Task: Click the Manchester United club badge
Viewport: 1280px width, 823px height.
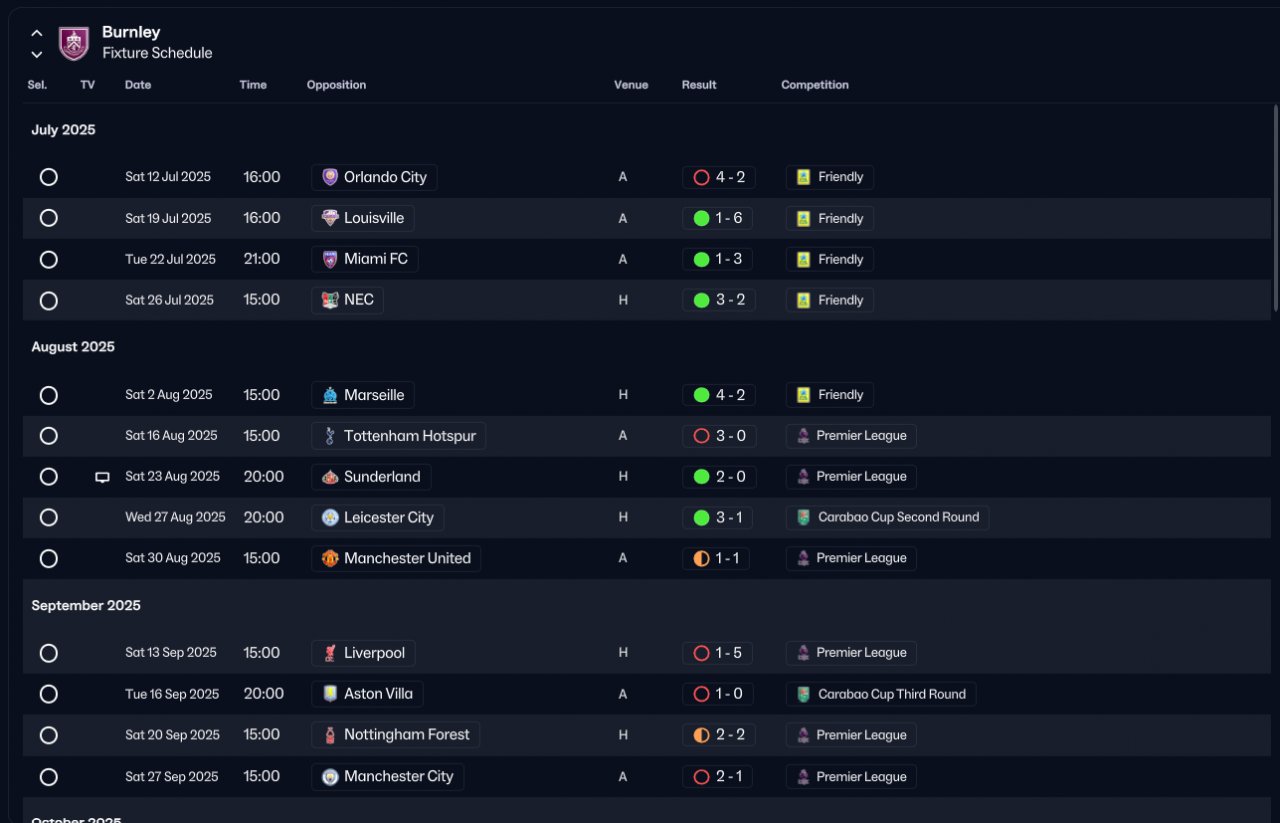Action: 330,558
